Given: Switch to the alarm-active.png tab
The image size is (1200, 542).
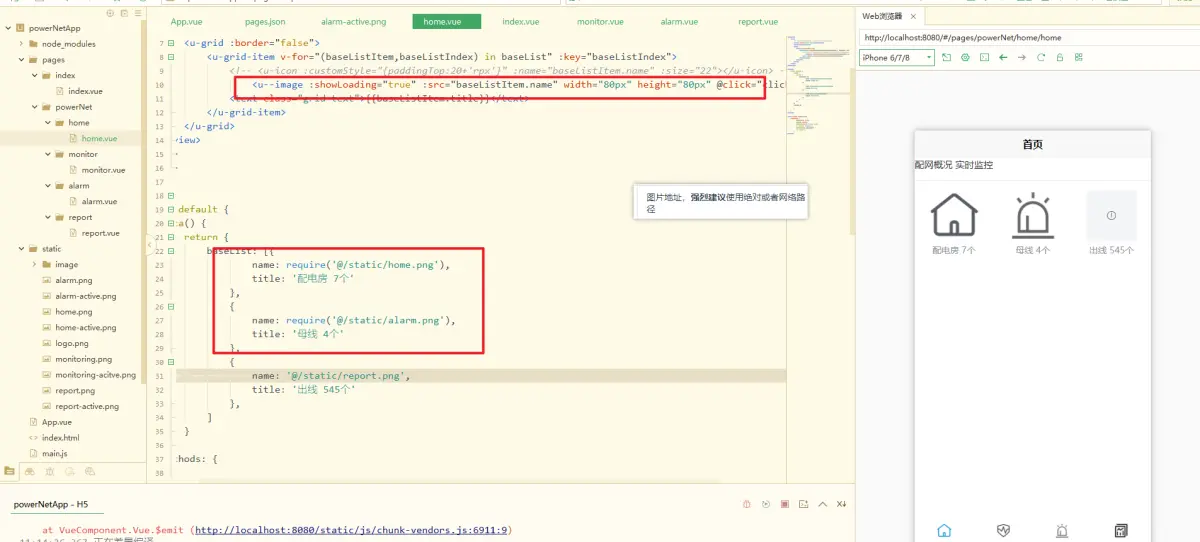Looking at the screenshot, I should click(353, 21).
